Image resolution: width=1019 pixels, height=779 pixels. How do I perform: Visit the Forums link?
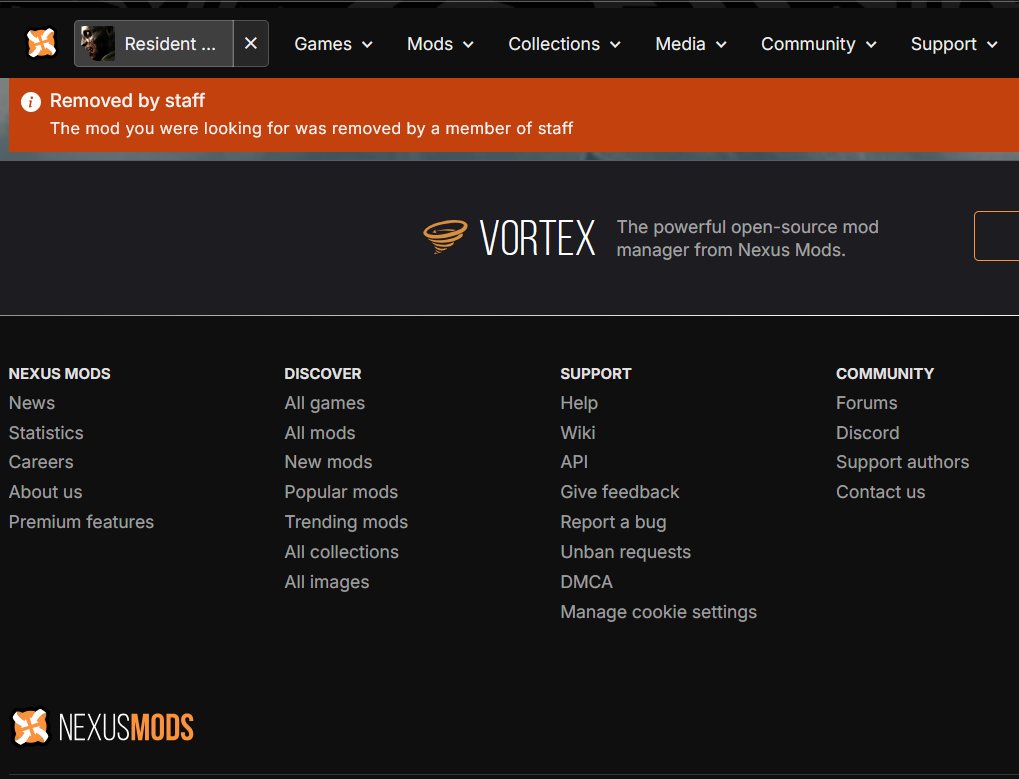(x=867, y=403)
